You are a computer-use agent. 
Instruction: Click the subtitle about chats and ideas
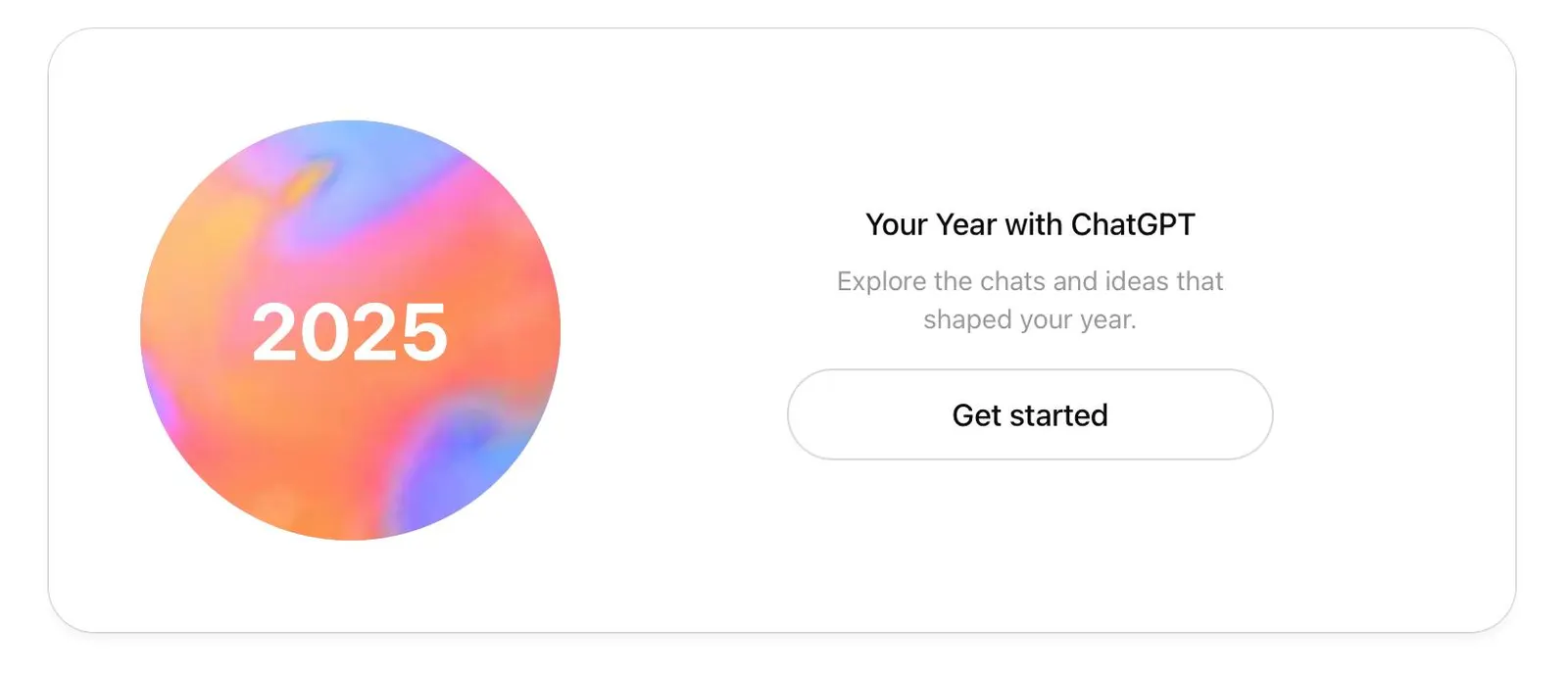pyautogui.click(x=1029, y=282)
